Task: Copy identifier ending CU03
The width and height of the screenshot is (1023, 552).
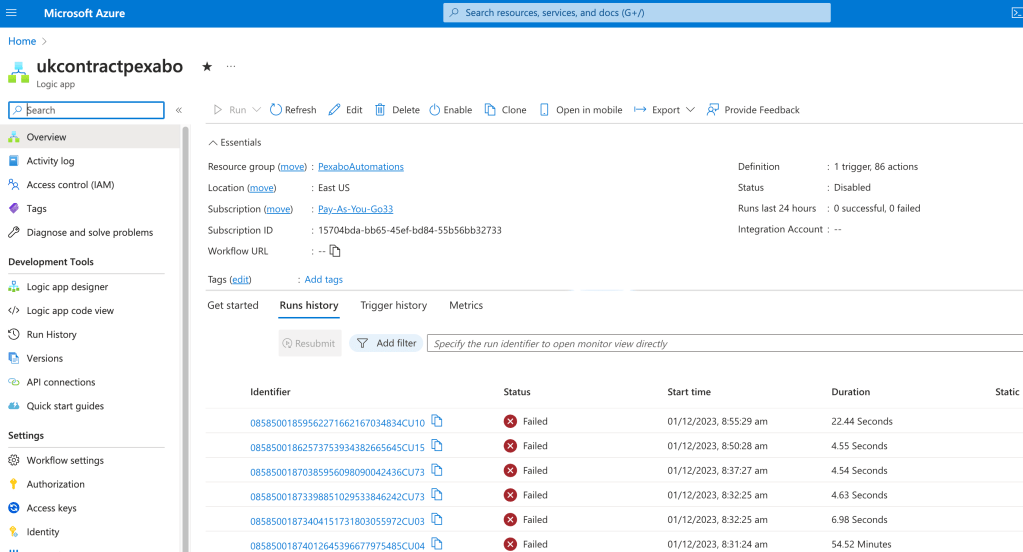Action: [437, 519]
